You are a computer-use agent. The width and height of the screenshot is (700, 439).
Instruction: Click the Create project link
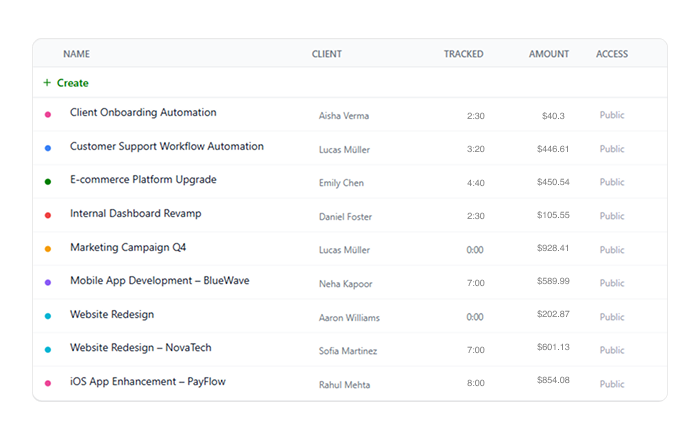tap(72, 83)
